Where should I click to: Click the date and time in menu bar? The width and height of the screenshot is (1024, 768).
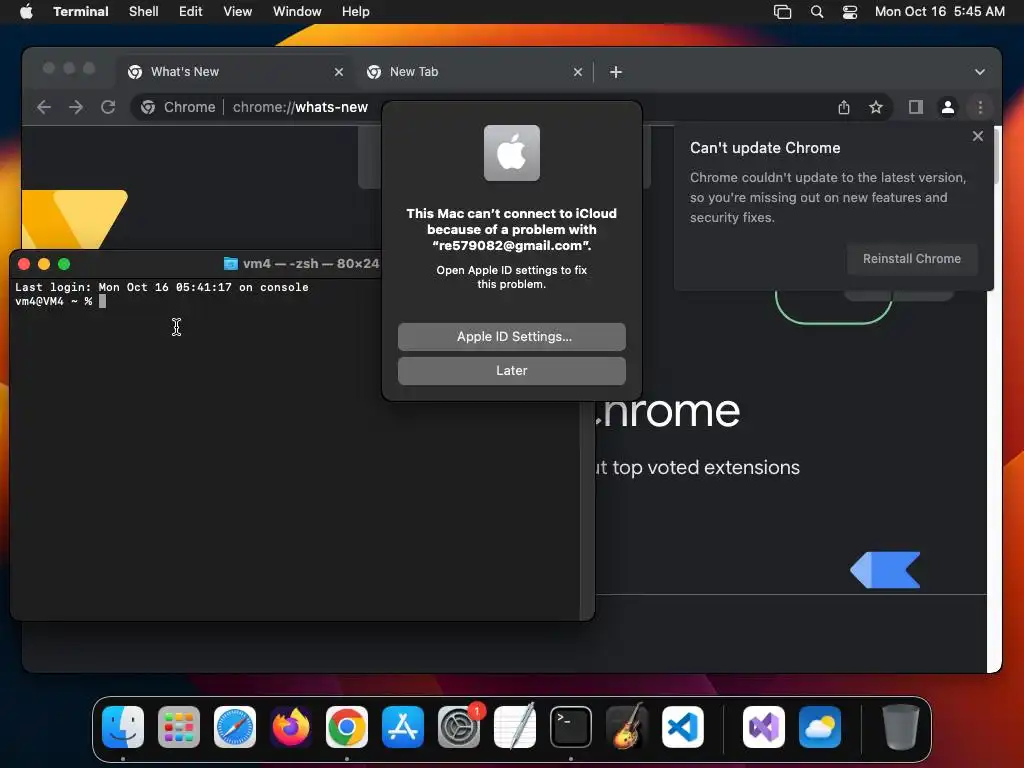(x=940, y=11)
